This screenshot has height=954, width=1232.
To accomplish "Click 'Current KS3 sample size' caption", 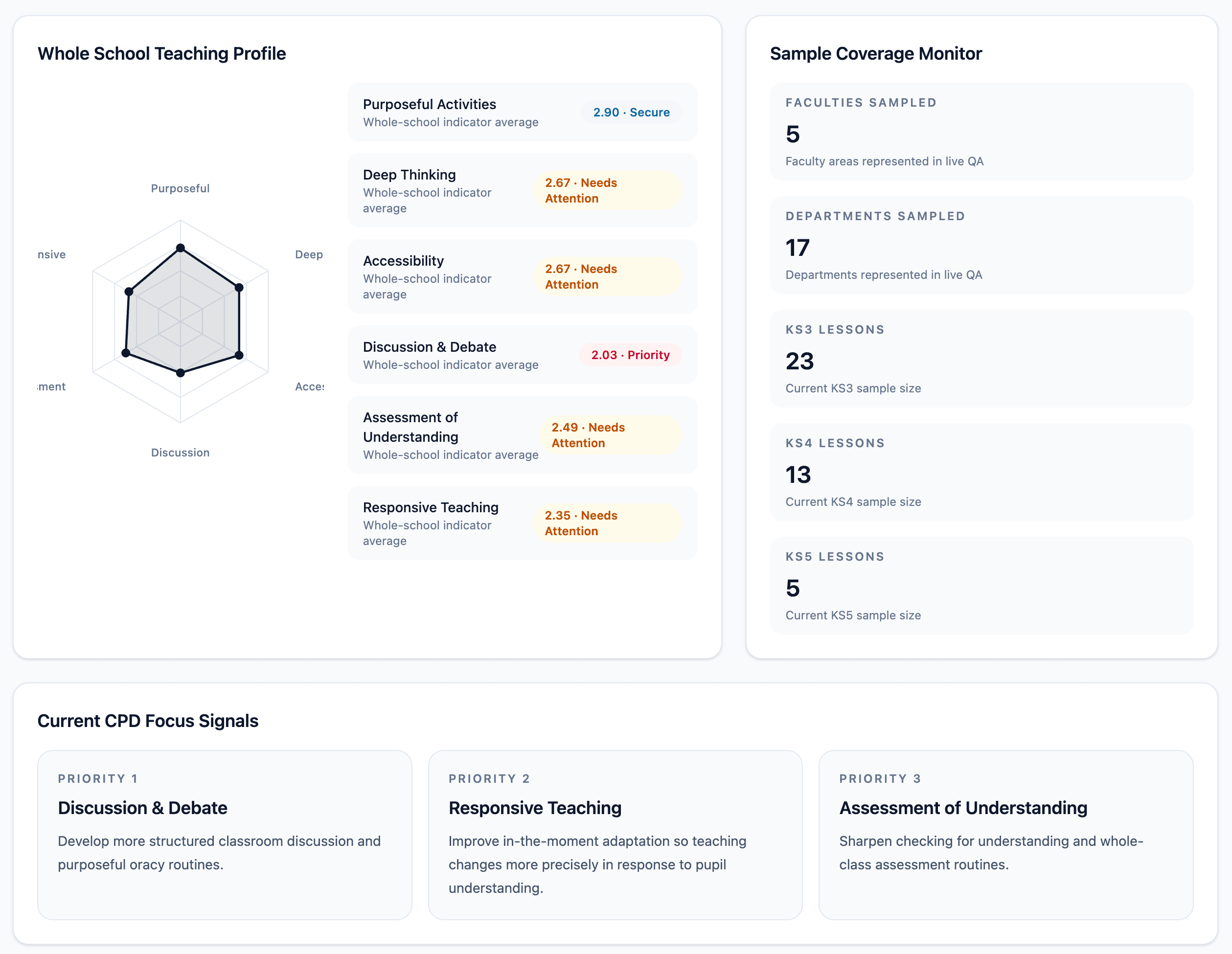I will pyautogui.click(x=853, y=388).
